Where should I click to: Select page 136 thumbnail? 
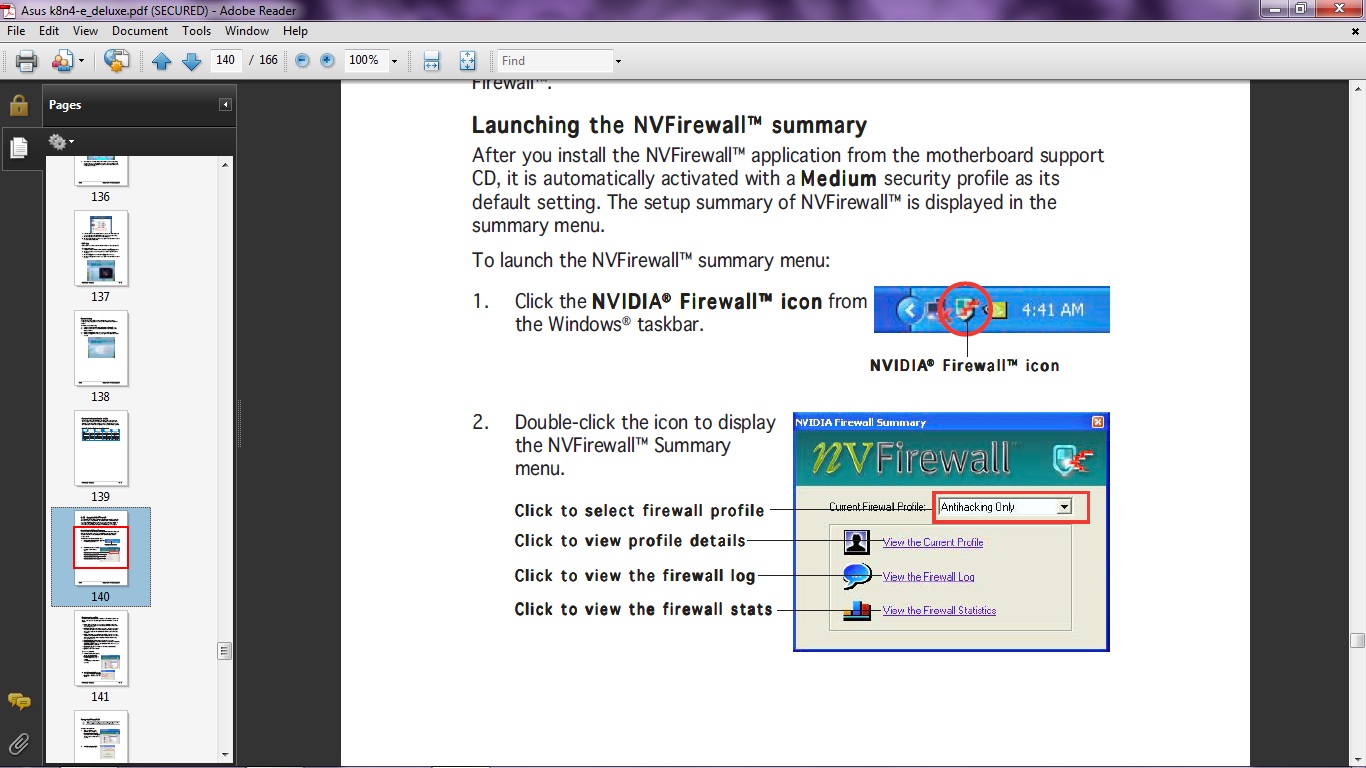click(101, 171)
